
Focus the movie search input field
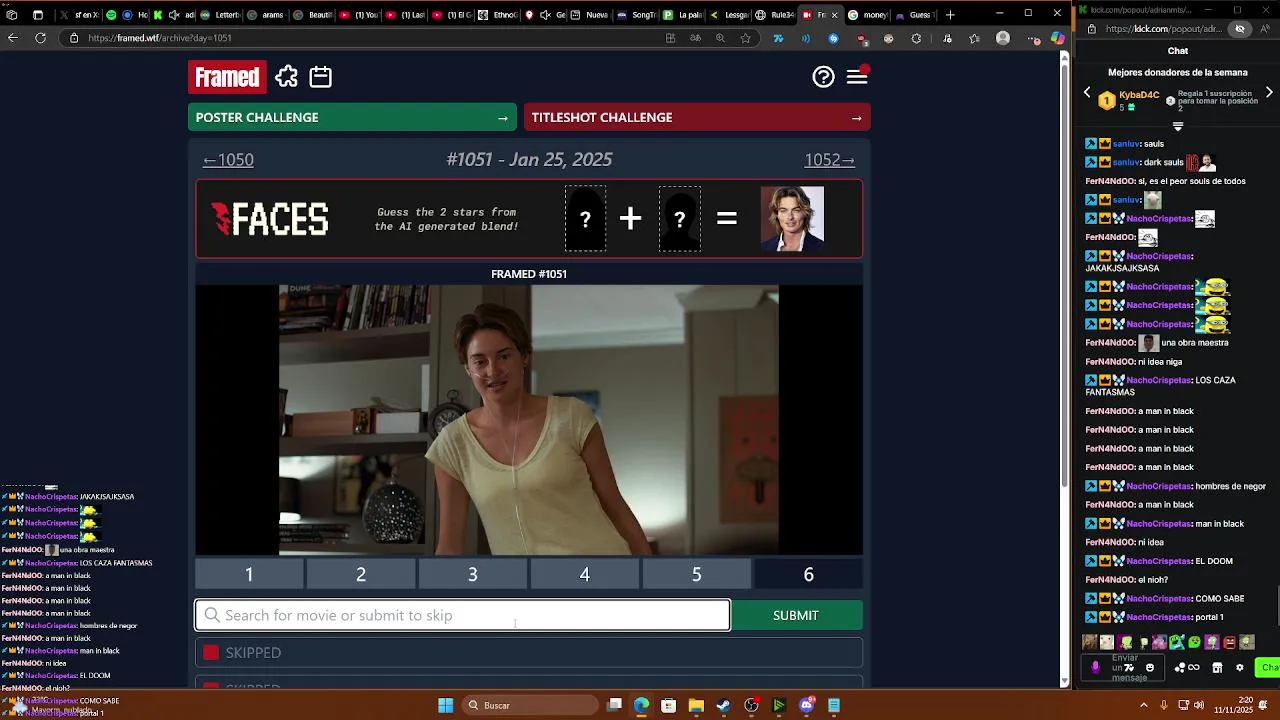462,615
